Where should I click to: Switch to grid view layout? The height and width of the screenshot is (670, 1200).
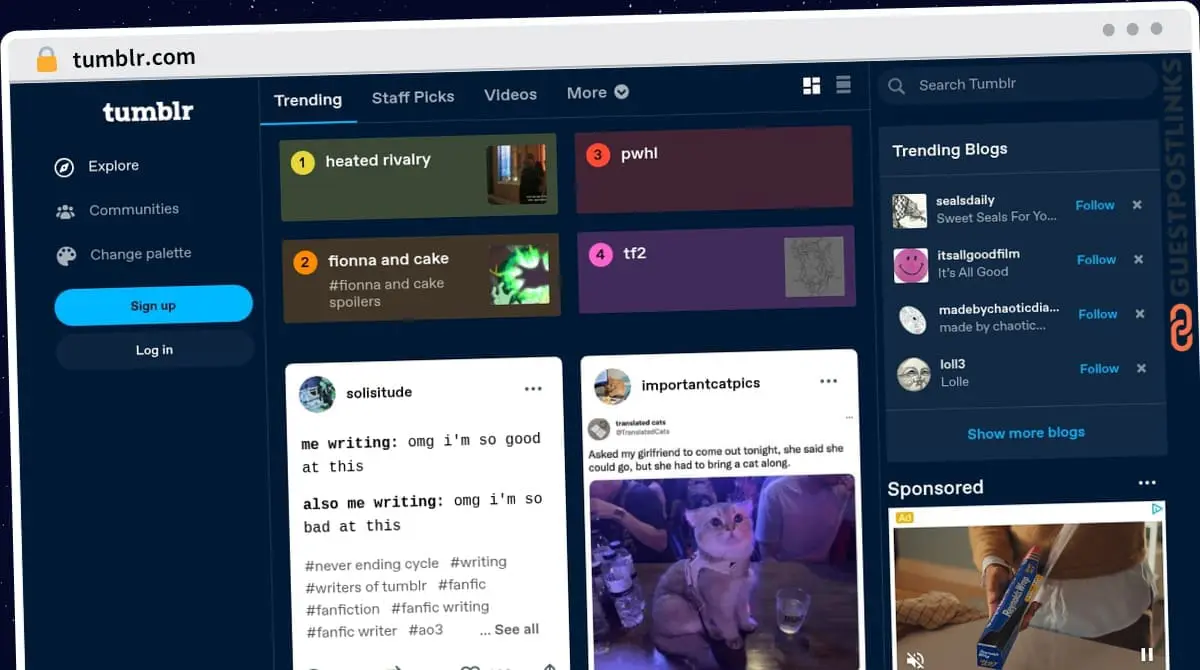point(811,86)
